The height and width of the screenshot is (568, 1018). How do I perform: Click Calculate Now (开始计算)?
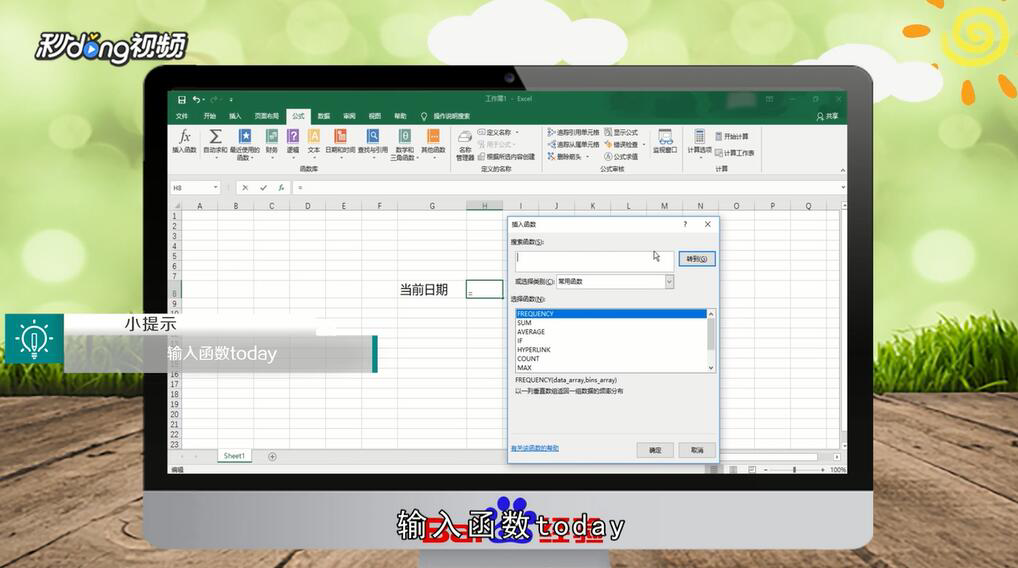(732, 136)
